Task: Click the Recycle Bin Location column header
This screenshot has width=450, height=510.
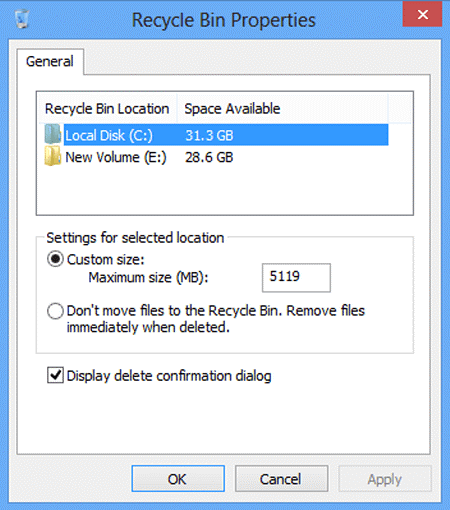Action: 107,109
